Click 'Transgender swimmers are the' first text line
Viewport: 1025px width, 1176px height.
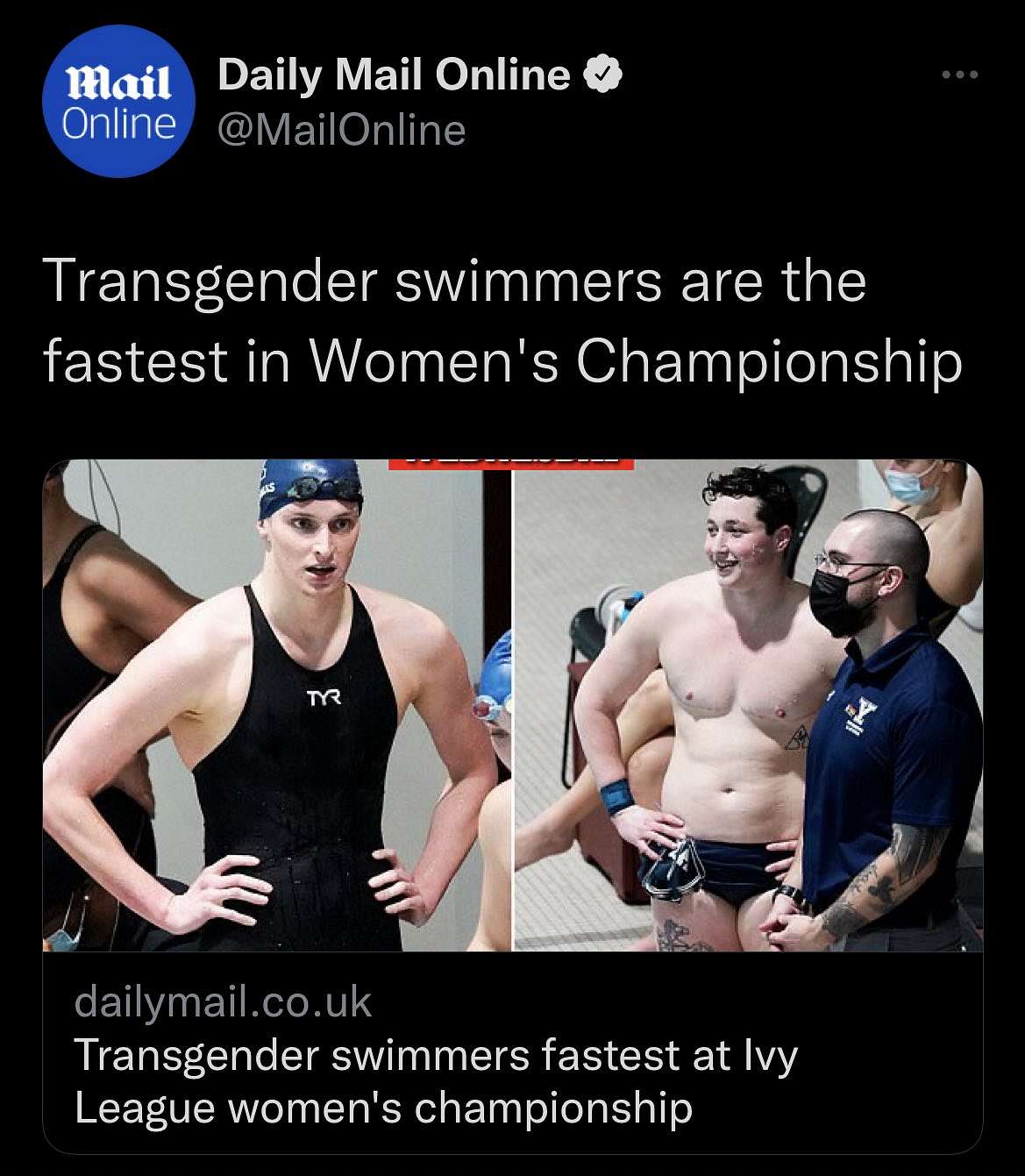[x=454, y=282]
